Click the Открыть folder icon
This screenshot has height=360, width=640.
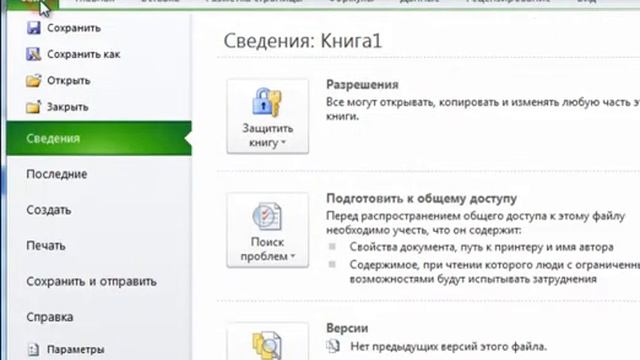coord(33,80)
